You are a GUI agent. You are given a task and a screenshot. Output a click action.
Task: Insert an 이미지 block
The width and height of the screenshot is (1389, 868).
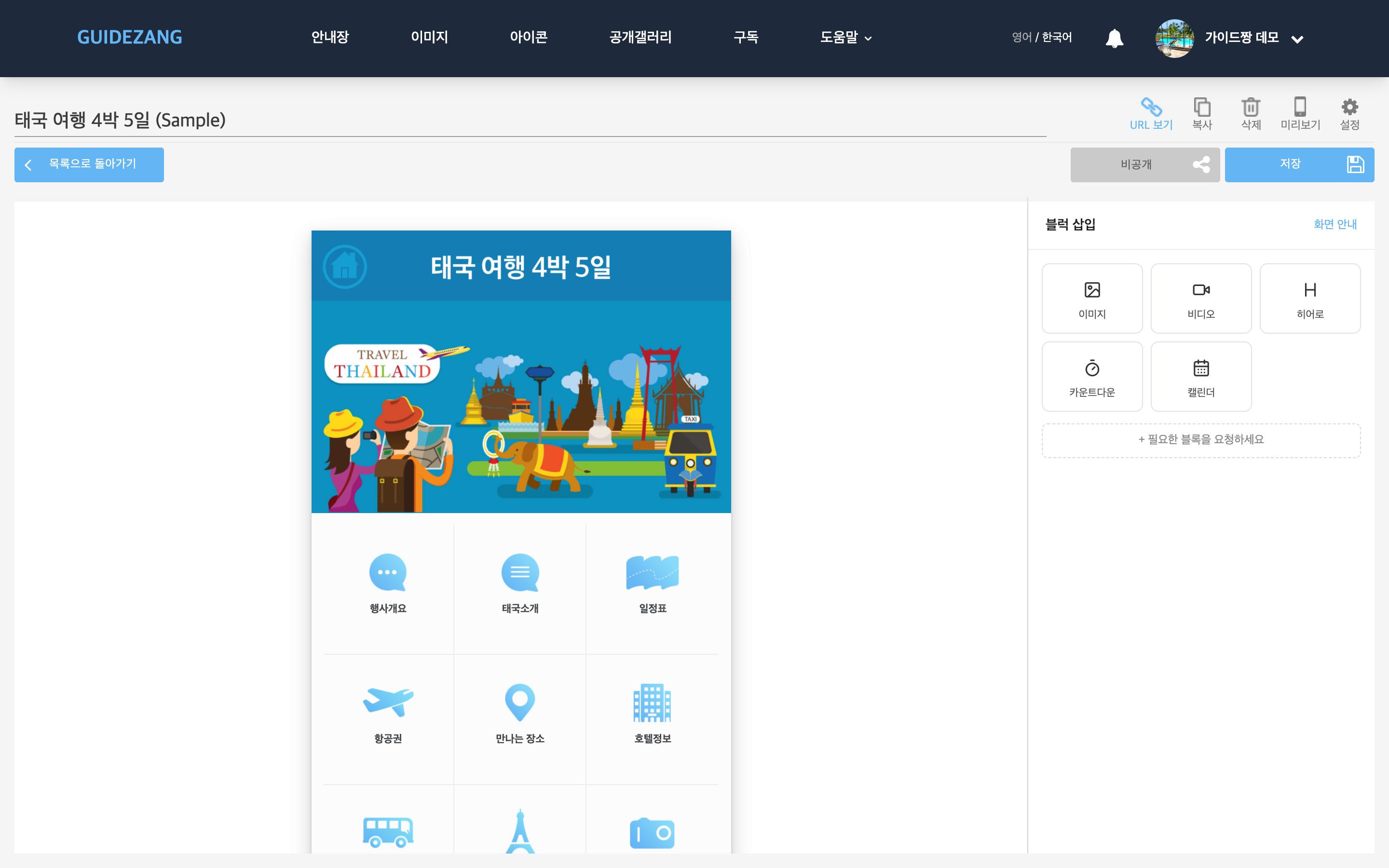[x=1092, y=298]
